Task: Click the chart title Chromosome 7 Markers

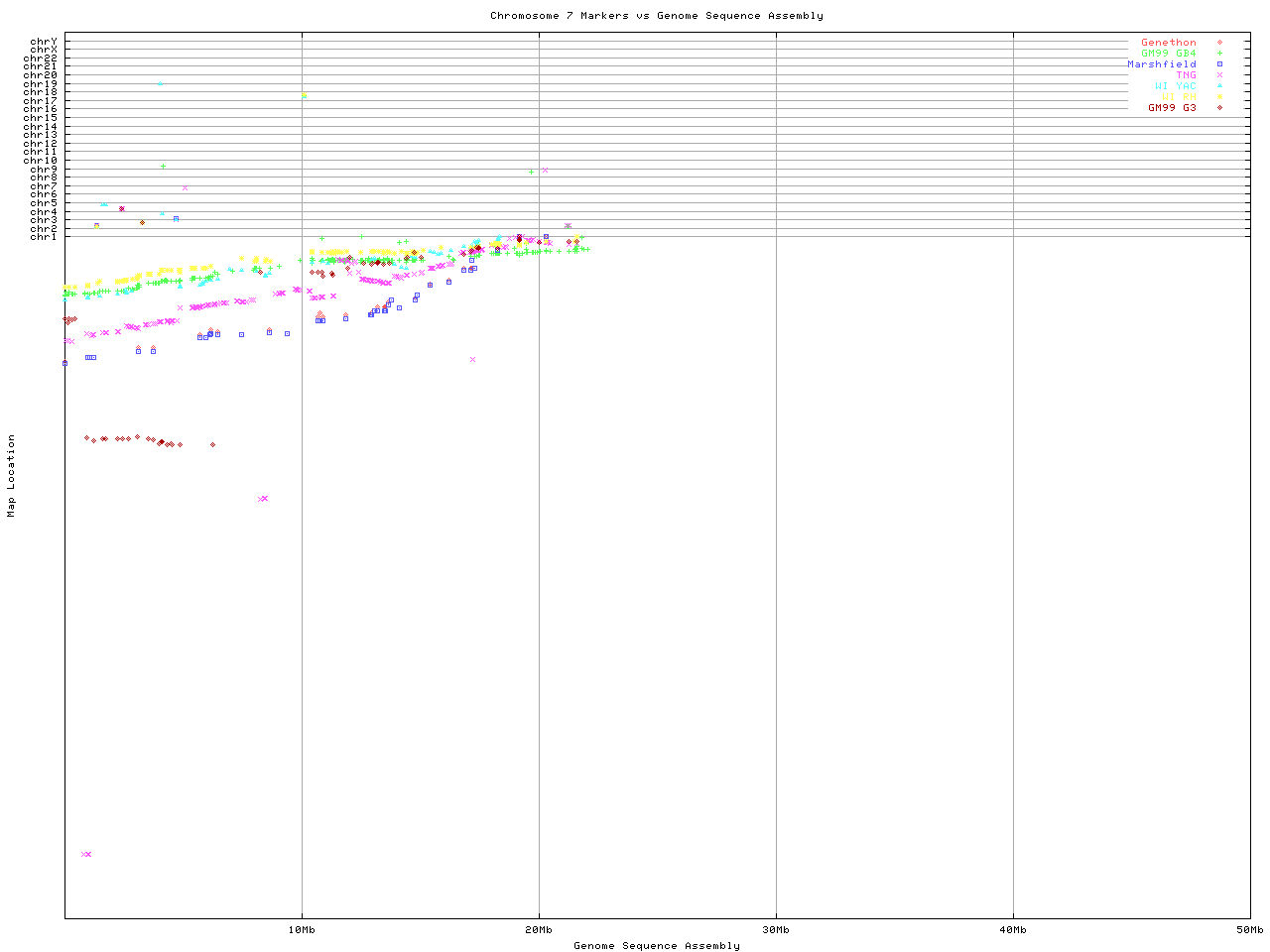Action: (656, 16)
